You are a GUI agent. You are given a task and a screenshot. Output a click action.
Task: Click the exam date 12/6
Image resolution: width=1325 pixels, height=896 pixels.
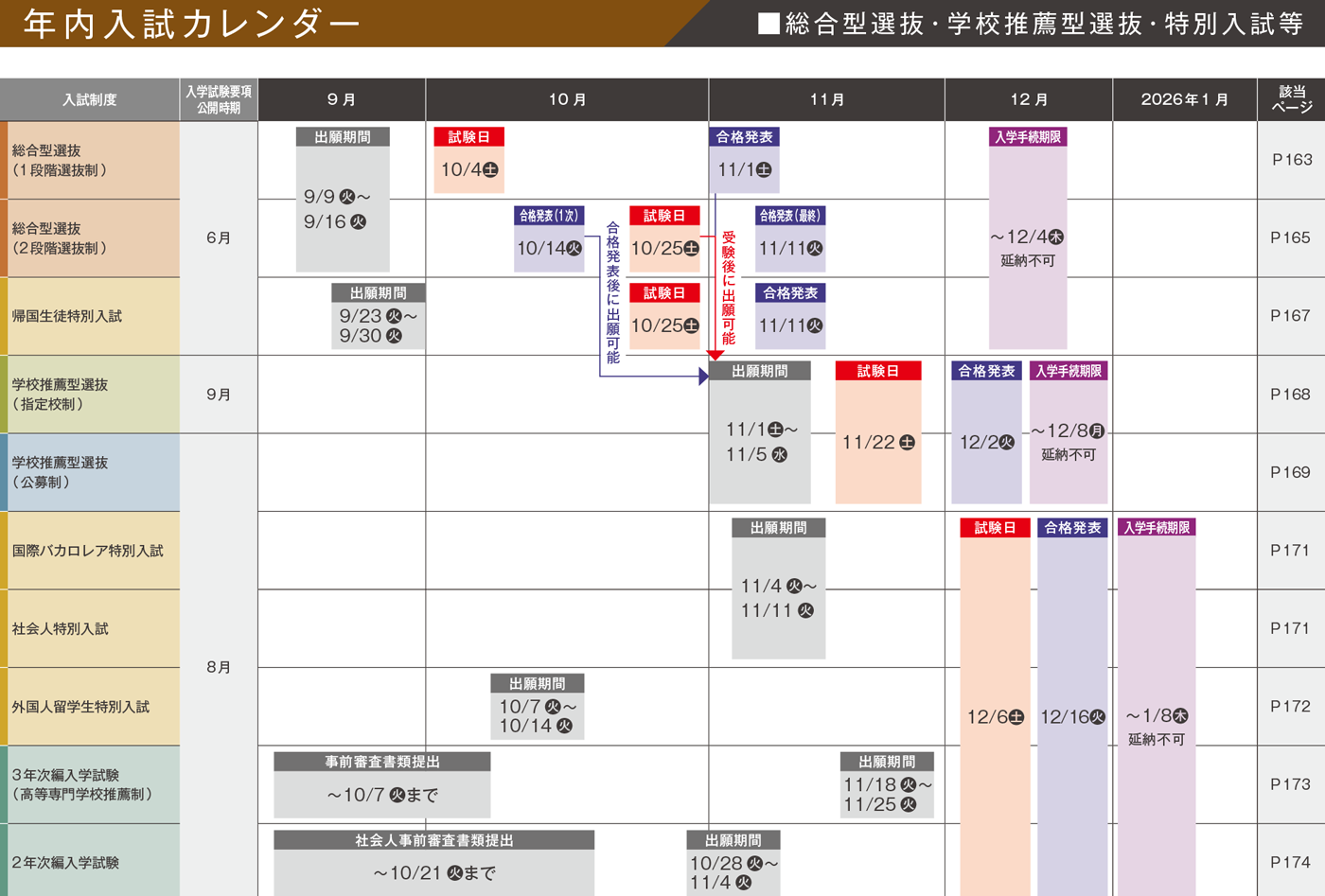pyautogui.click(x=995, y=717)
